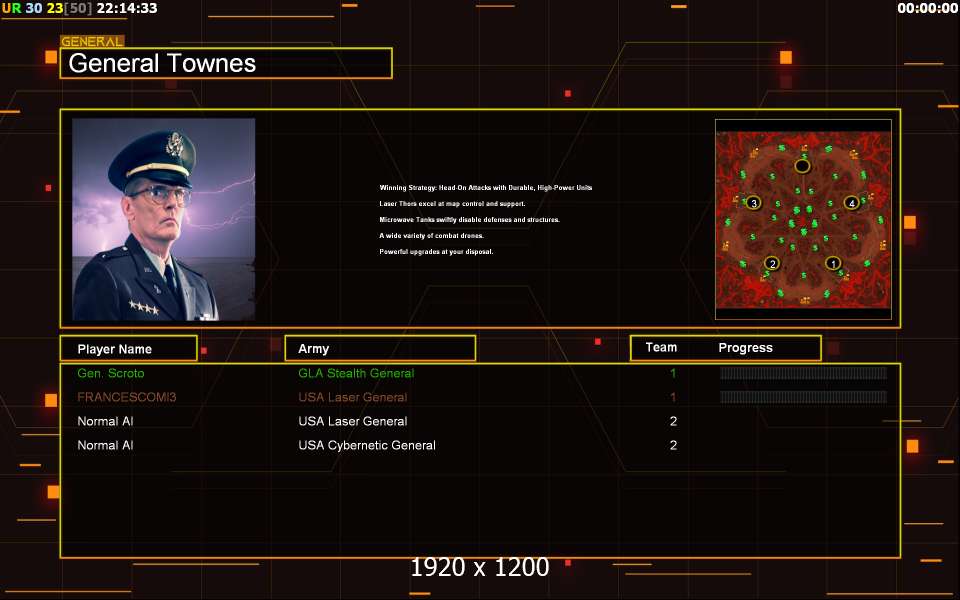Image resolution: width=960 pixels, height=600 pixels.
Task: Click Normal AI name beside USA Laser General
Action: point(105,421)
